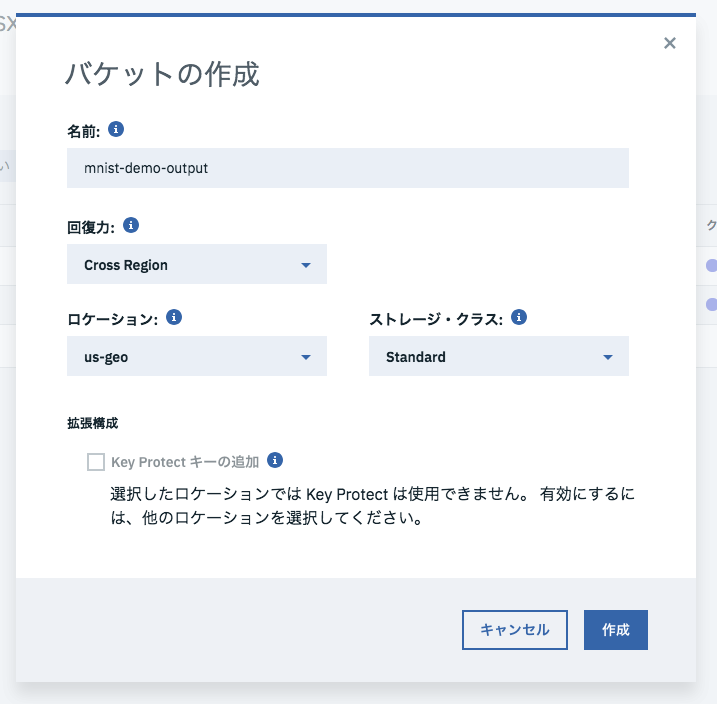Click the 作成 button to create bucket
This screenshot has height=704, width=717.
tap(616, 630)
